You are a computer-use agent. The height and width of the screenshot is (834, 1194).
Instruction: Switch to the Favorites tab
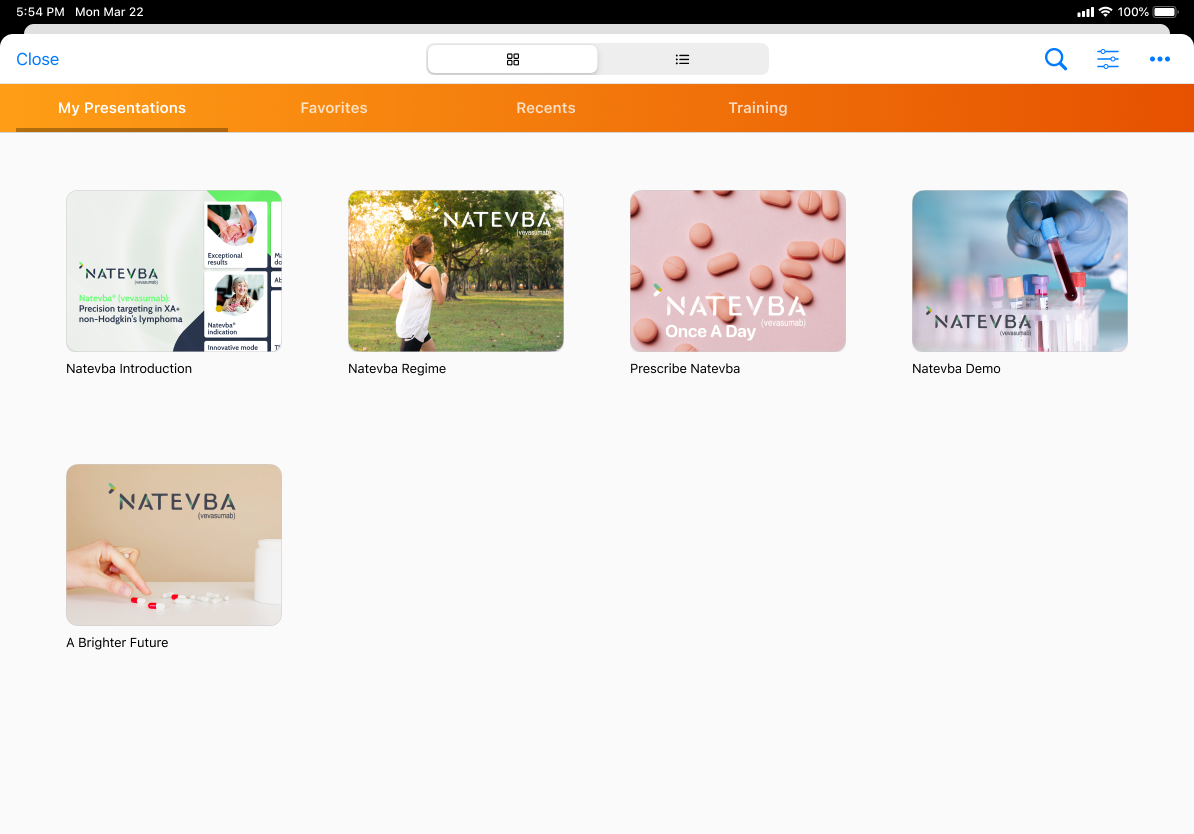[x=334, y=108]
